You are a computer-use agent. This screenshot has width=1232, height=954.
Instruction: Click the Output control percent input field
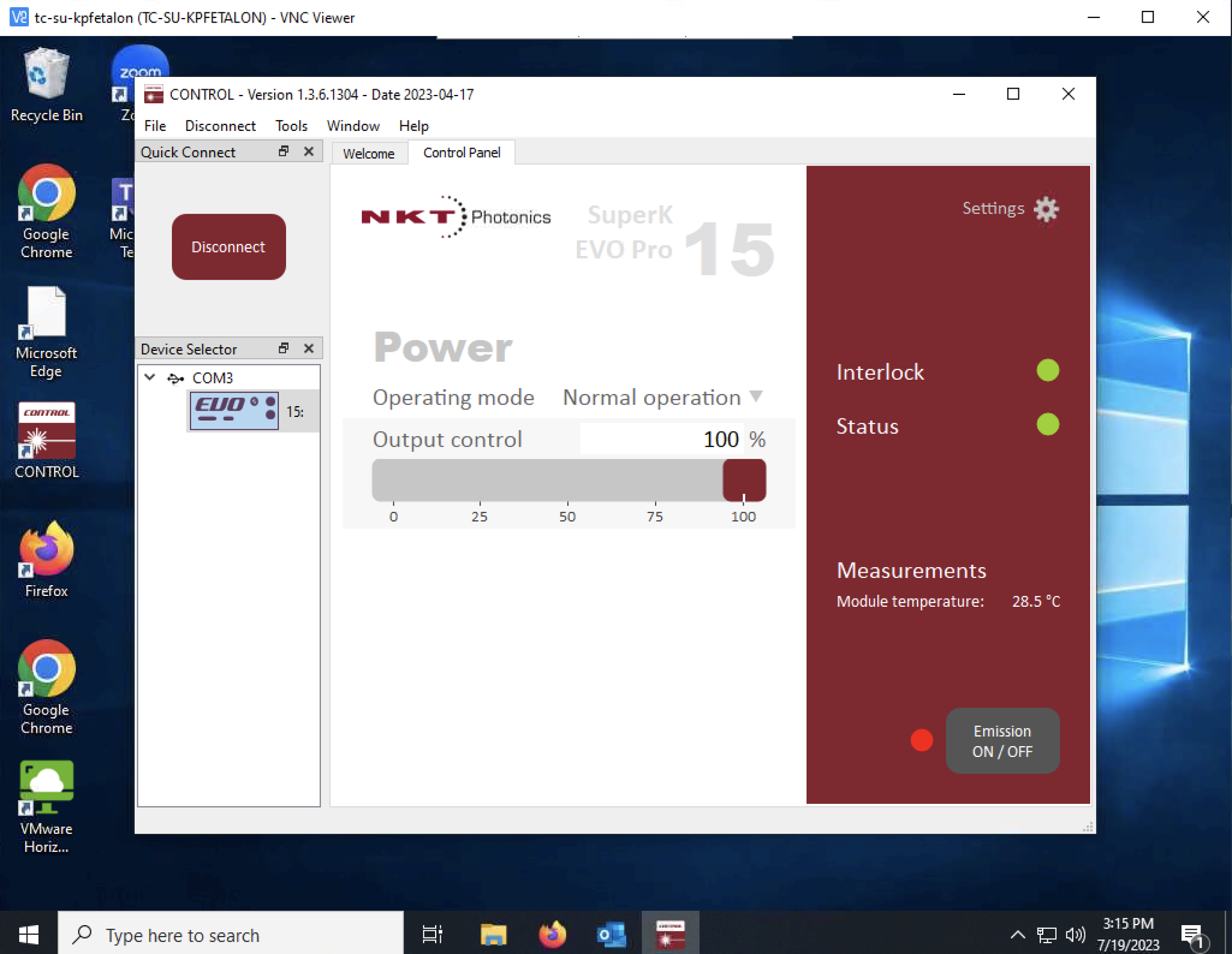tap(662, 439)
